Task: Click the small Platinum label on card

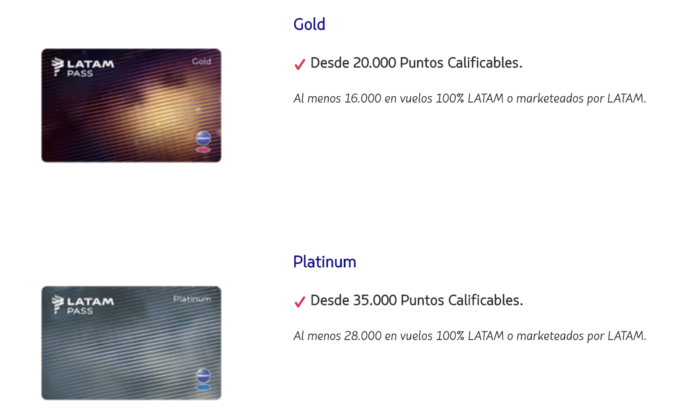Action: point(192,299)
